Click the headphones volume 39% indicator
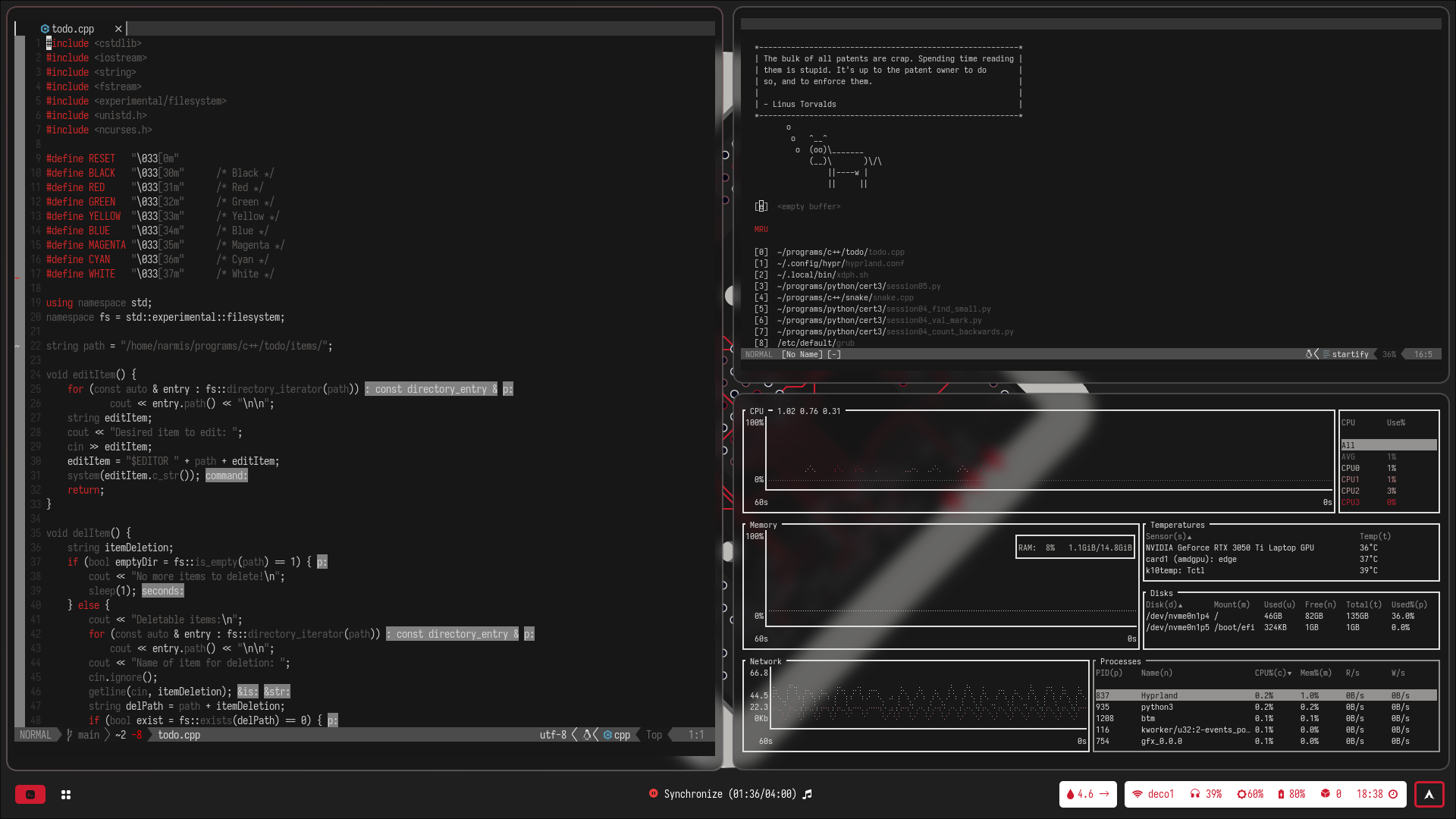1456x819 pixels. [1206, 794]
